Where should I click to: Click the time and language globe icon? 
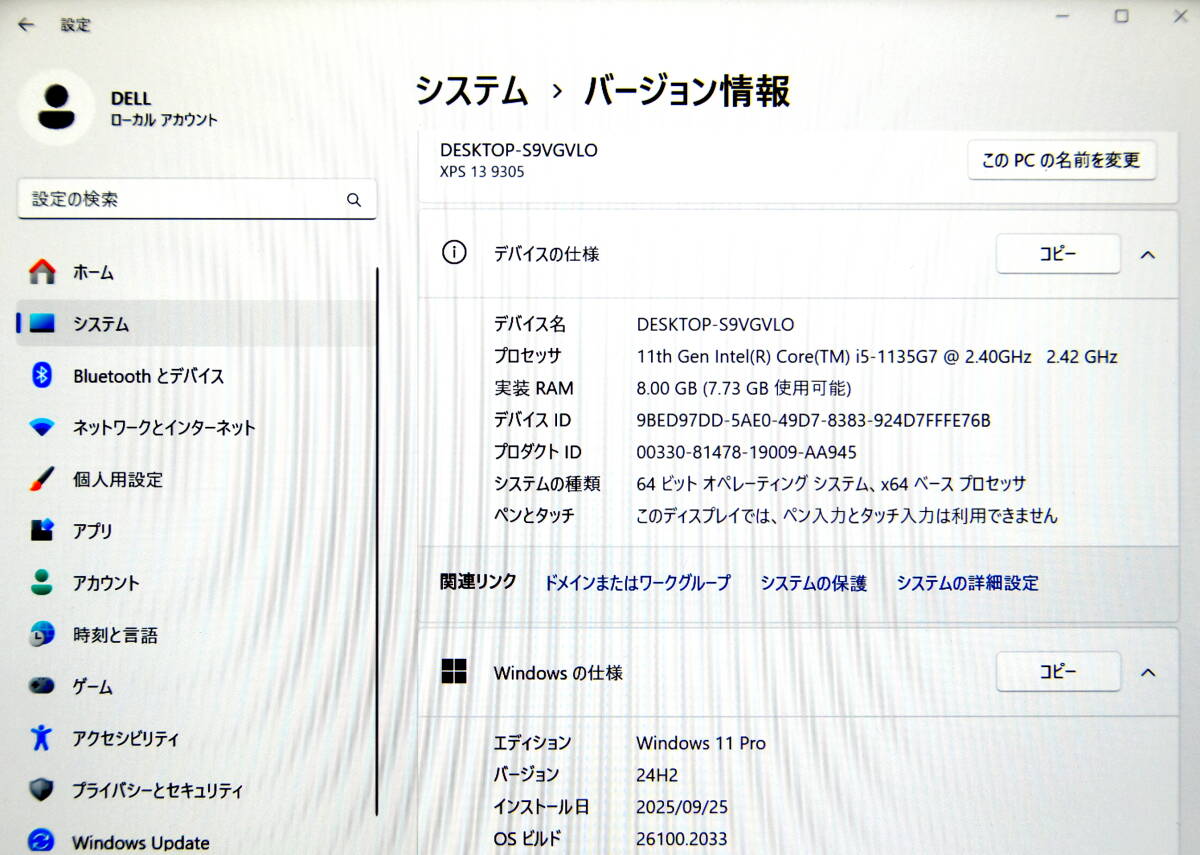click(x=42, y=635)
